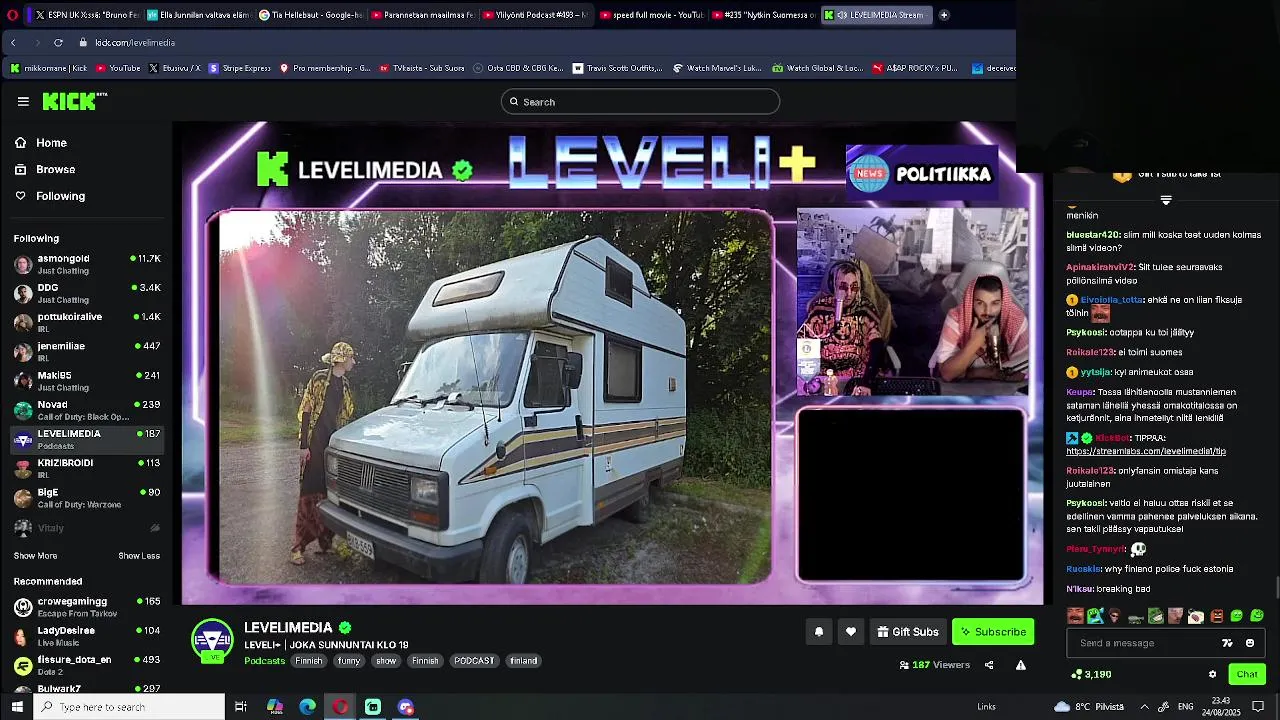Open BigE's Warzone stream
This screenshot has height=720, width=1280.
[x=87, y=497]
